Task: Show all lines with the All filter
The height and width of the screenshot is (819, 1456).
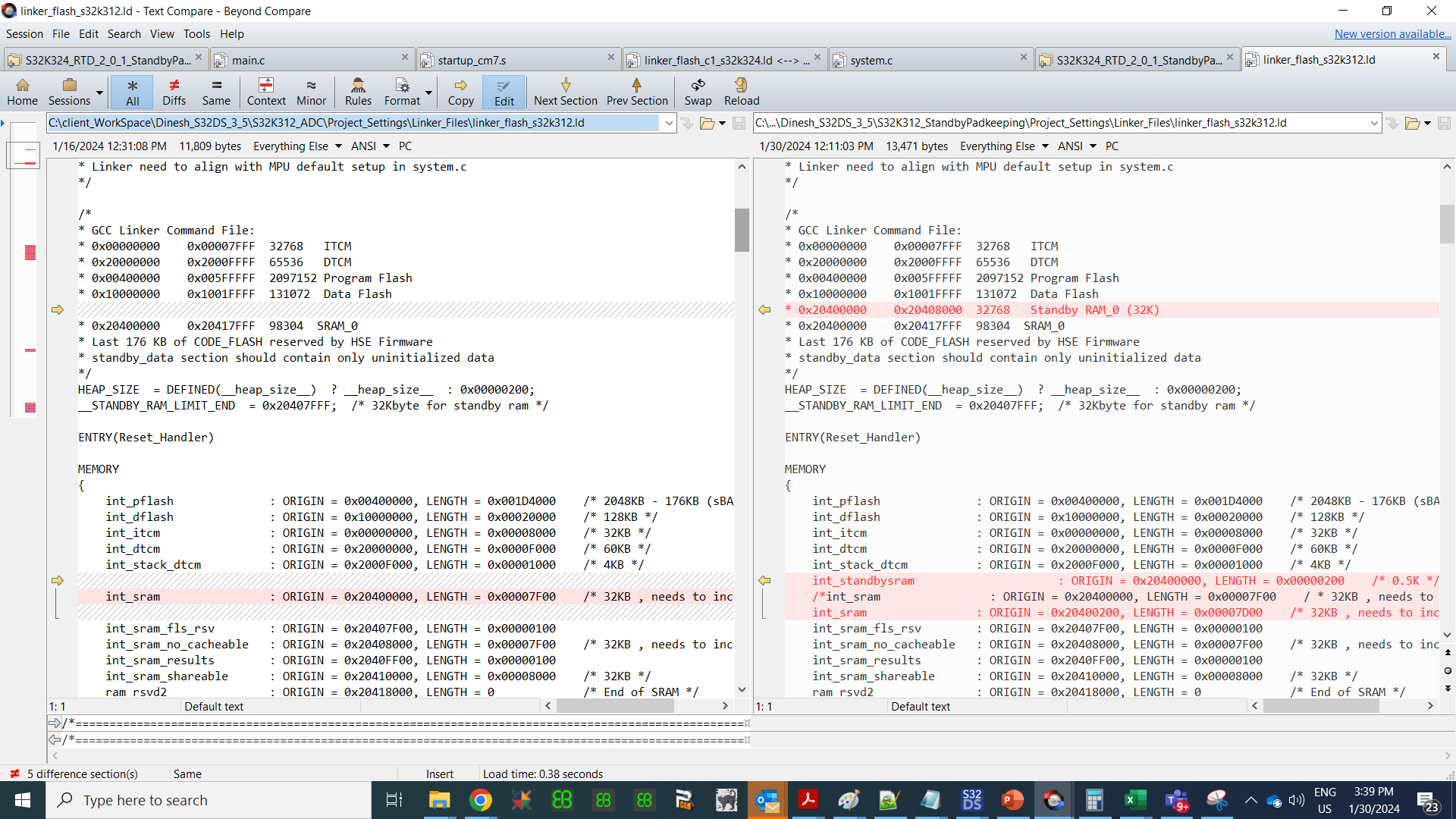Action: pyautogui.click(x=132, y=92)
